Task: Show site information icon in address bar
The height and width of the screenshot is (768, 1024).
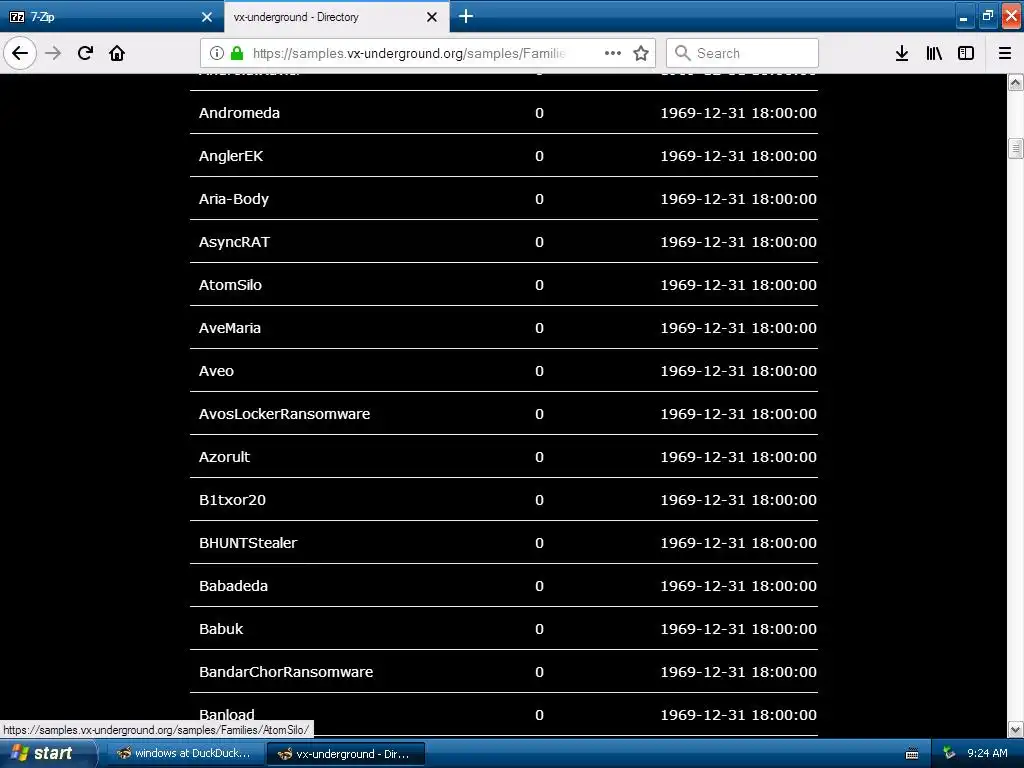Action: tap(217, 53)
